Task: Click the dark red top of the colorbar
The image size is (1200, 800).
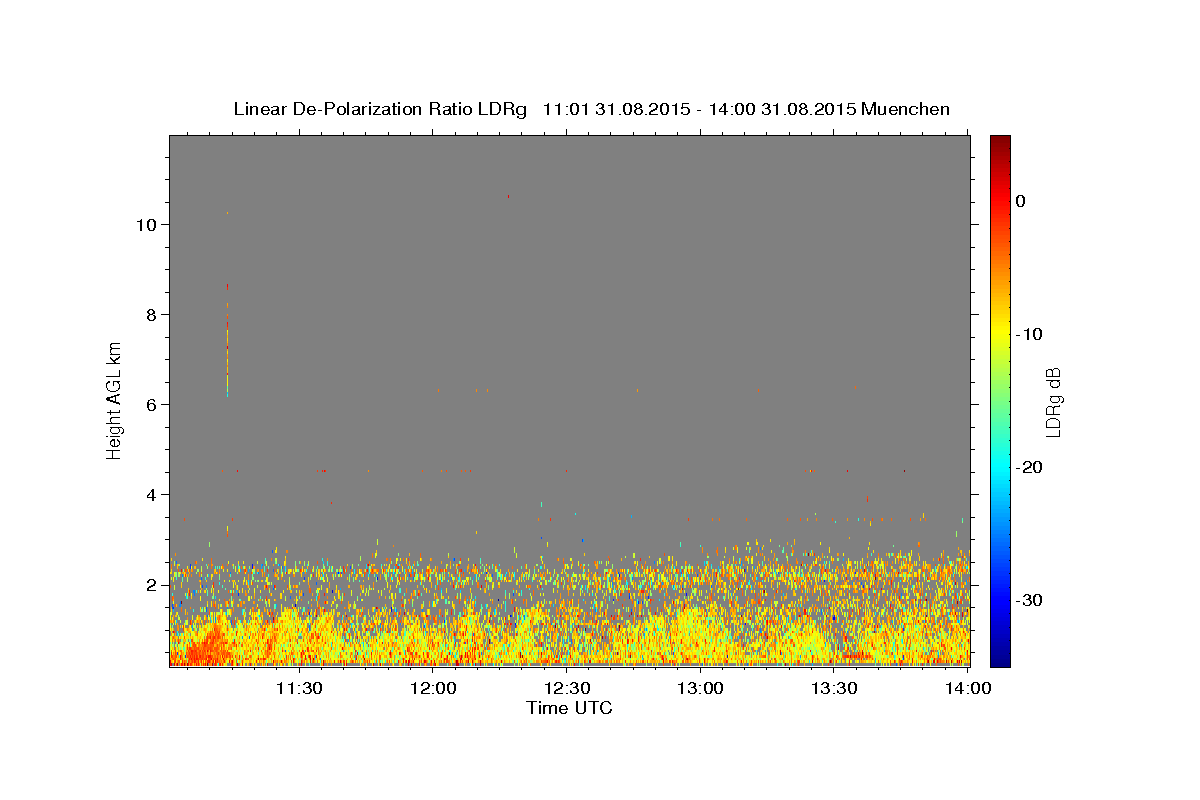Action: tap(1000, 143)
